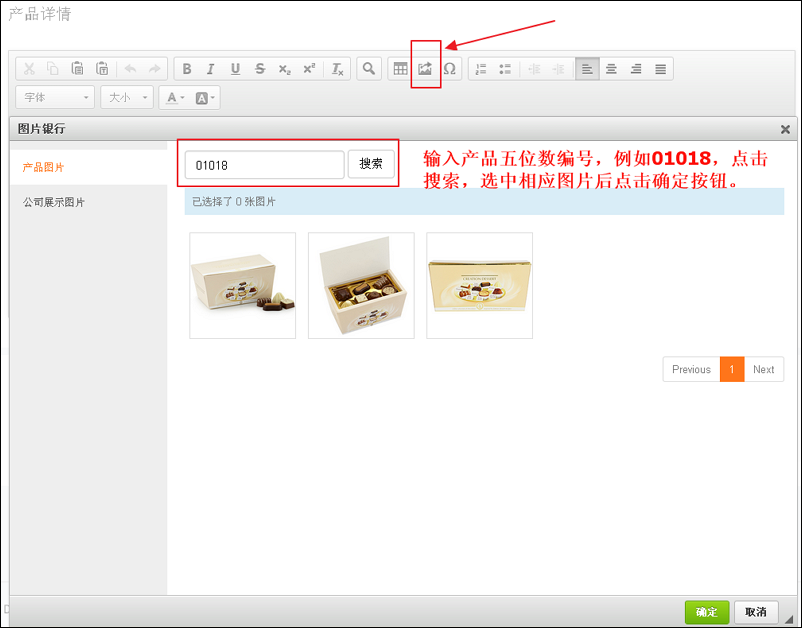Image resolution: width=802 pixels, height=628 pixels.
Task: Toggle bold formatting in the toolbar
Action: [186, 69]
